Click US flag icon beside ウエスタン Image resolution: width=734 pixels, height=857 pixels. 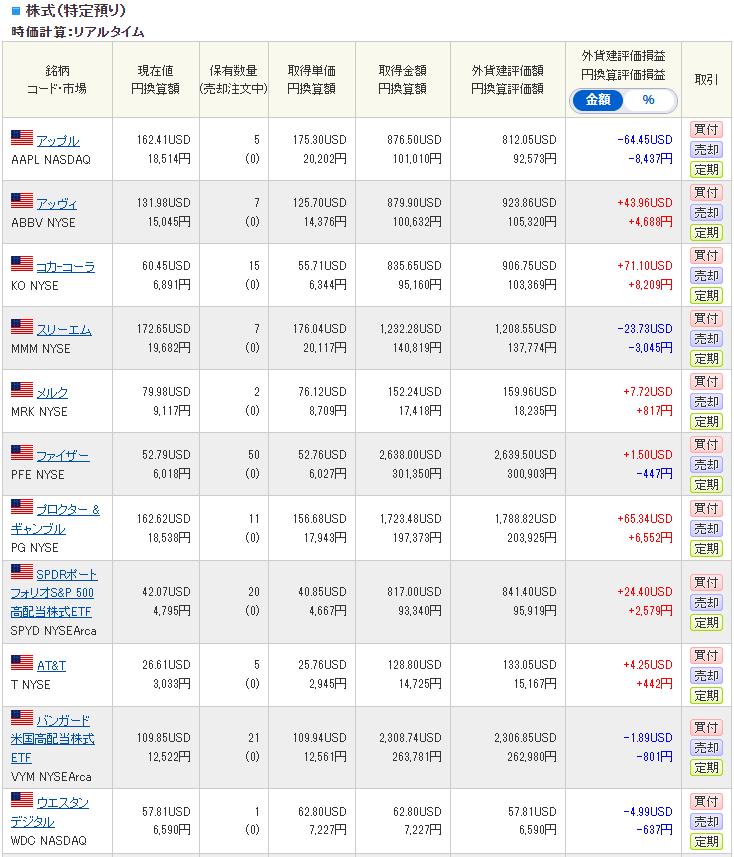[x=22, y=799]
